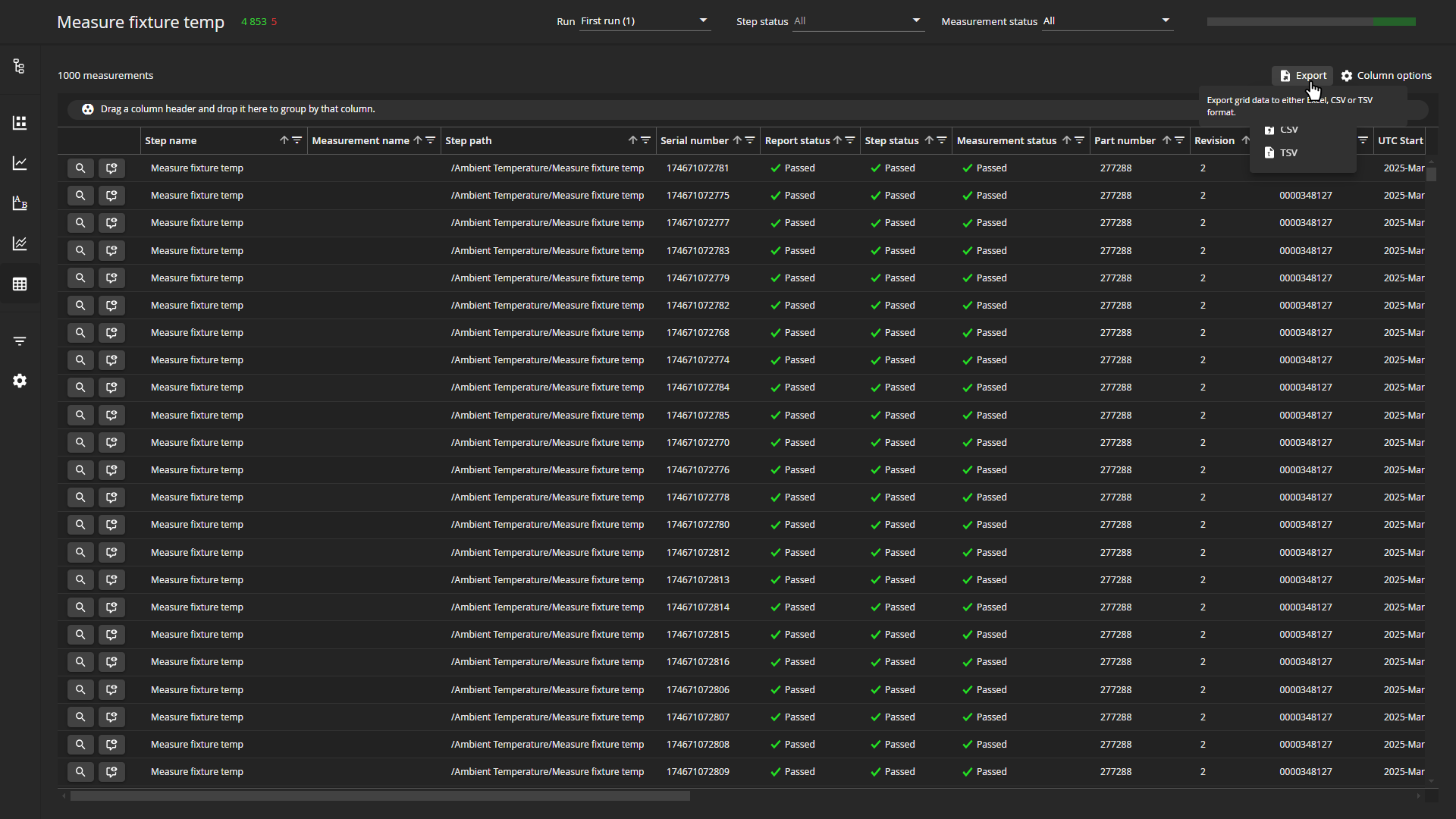Open the Step status All dropdown
This screenshot has width=1456, height=819.
coord(858,21)
